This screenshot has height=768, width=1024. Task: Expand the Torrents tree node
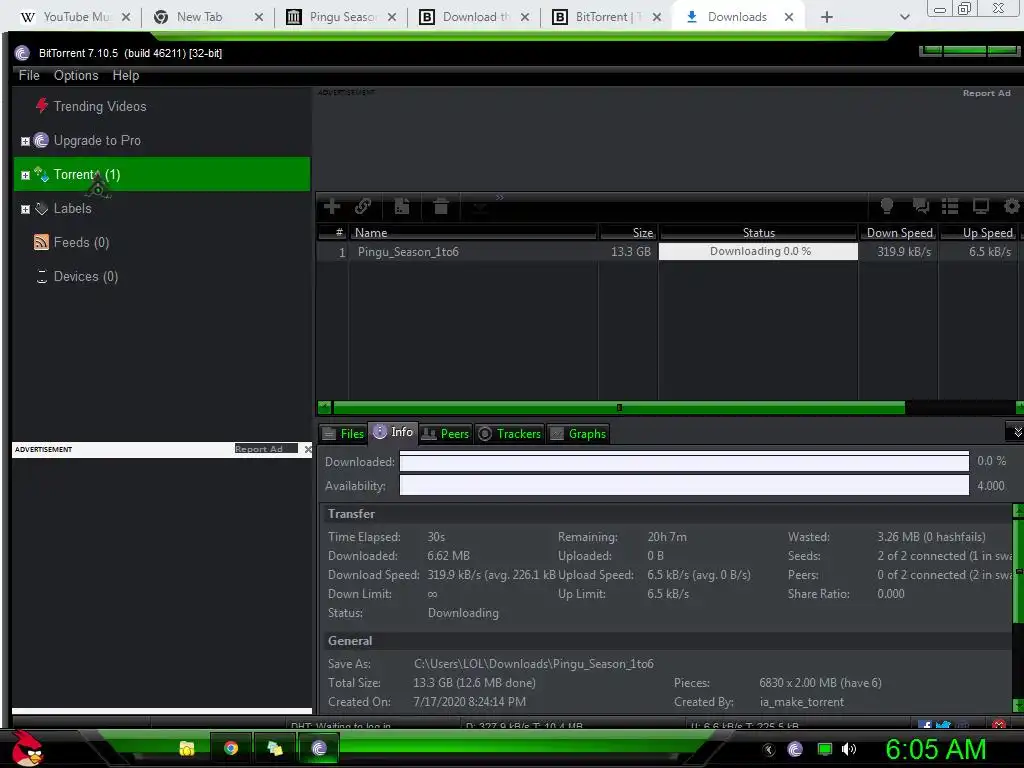(x=25, y=175)
